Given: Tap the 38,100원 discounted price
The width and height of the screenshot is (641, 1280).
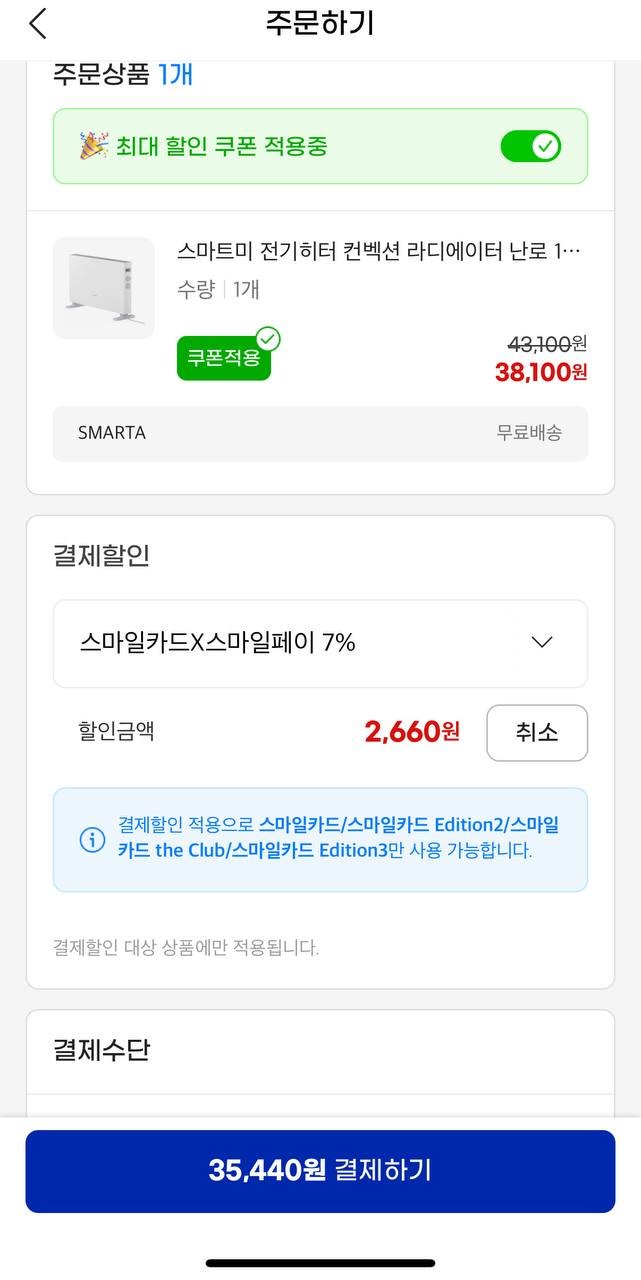Looking at the screenshot, I should [540, 373].
